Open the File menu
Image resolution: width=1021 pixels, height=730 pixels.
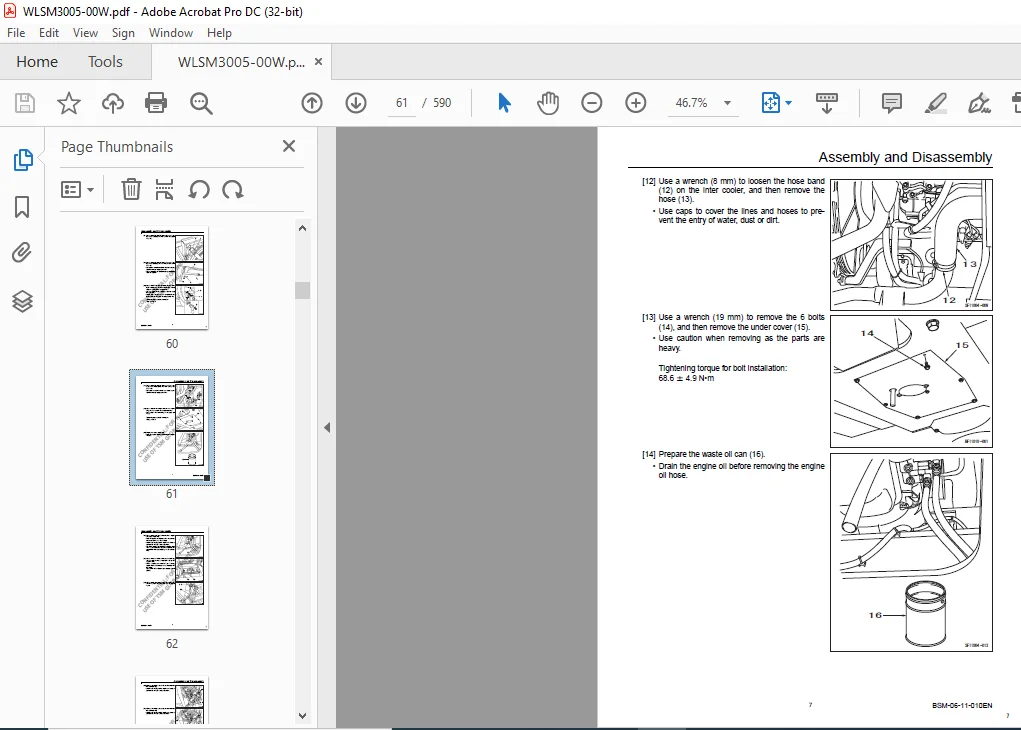pos(16,33)
